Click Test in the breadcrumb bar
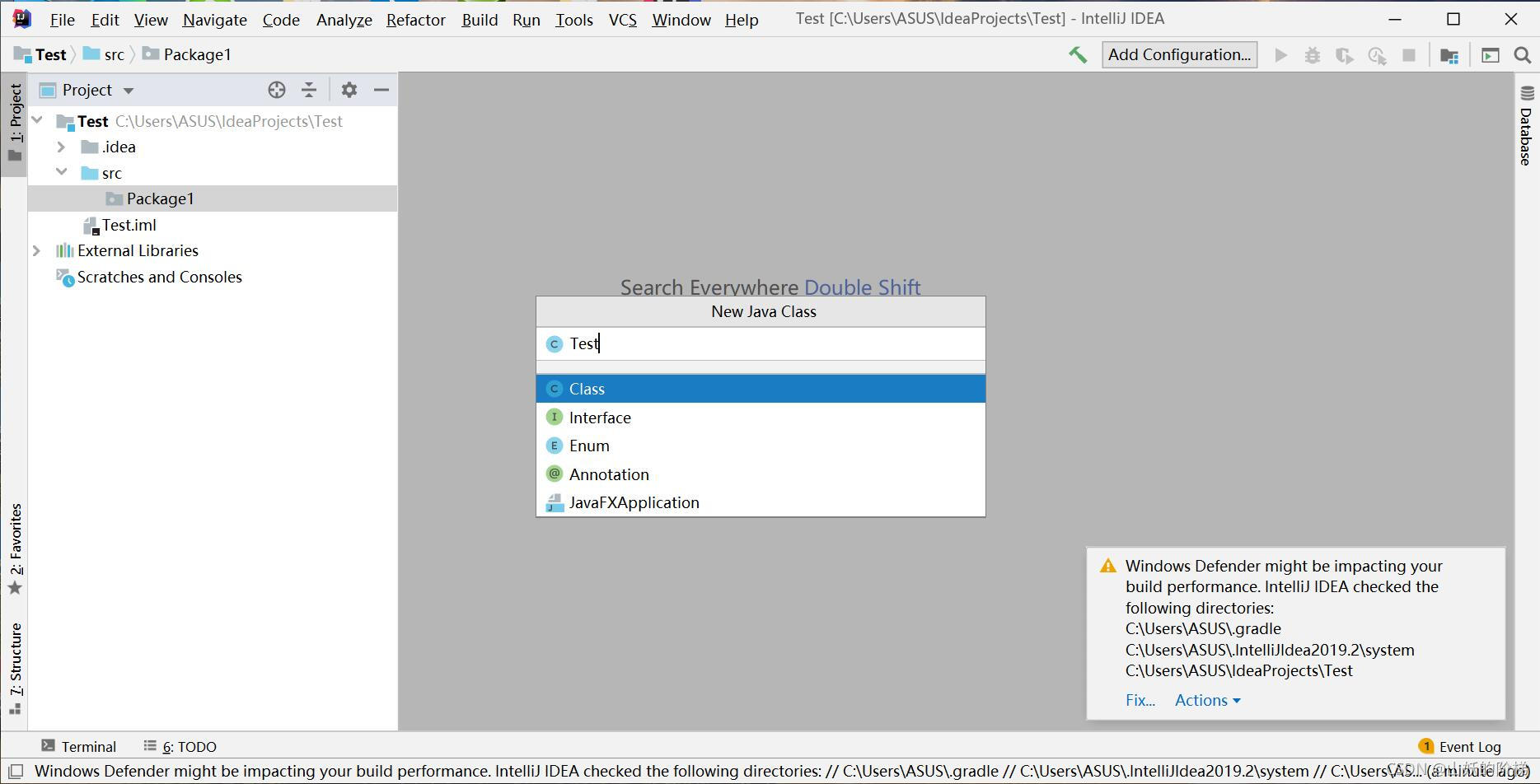This screenshot has width=1540, height=784. (x=40, y=54)
